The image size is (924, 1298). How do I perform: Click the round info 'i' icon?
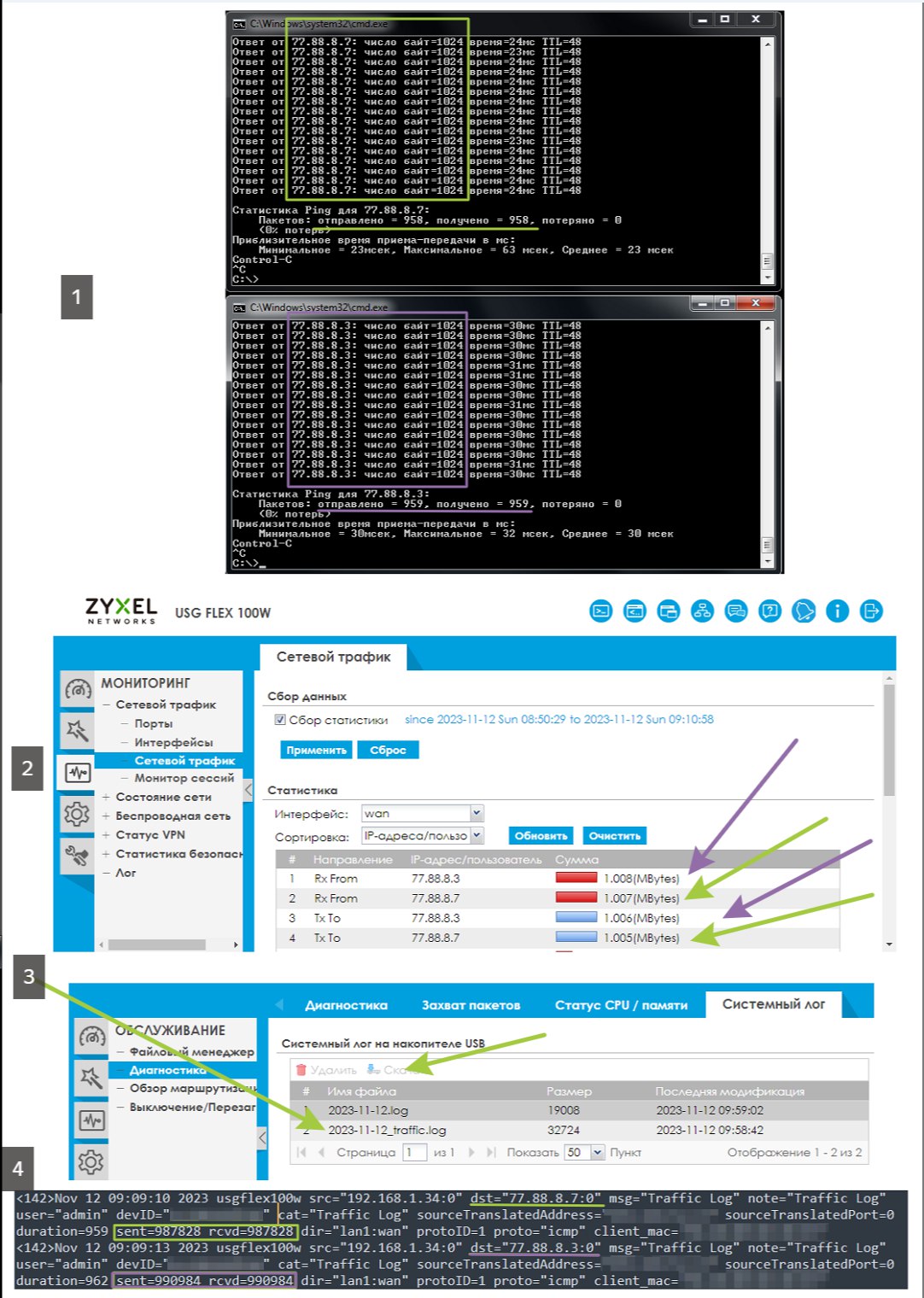tap(838, 611)
